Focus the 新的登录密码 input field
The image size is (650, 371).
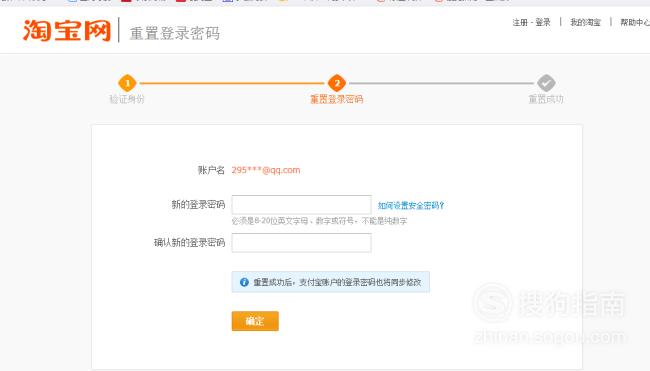[301, 205]
